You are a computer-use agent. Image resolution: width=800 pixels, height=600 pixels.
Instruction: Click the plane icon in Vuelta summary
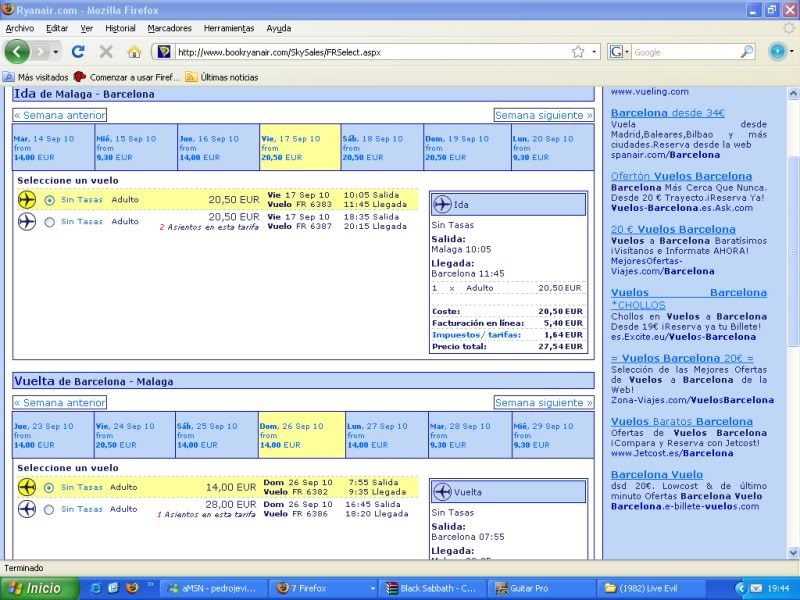(442, 492)
